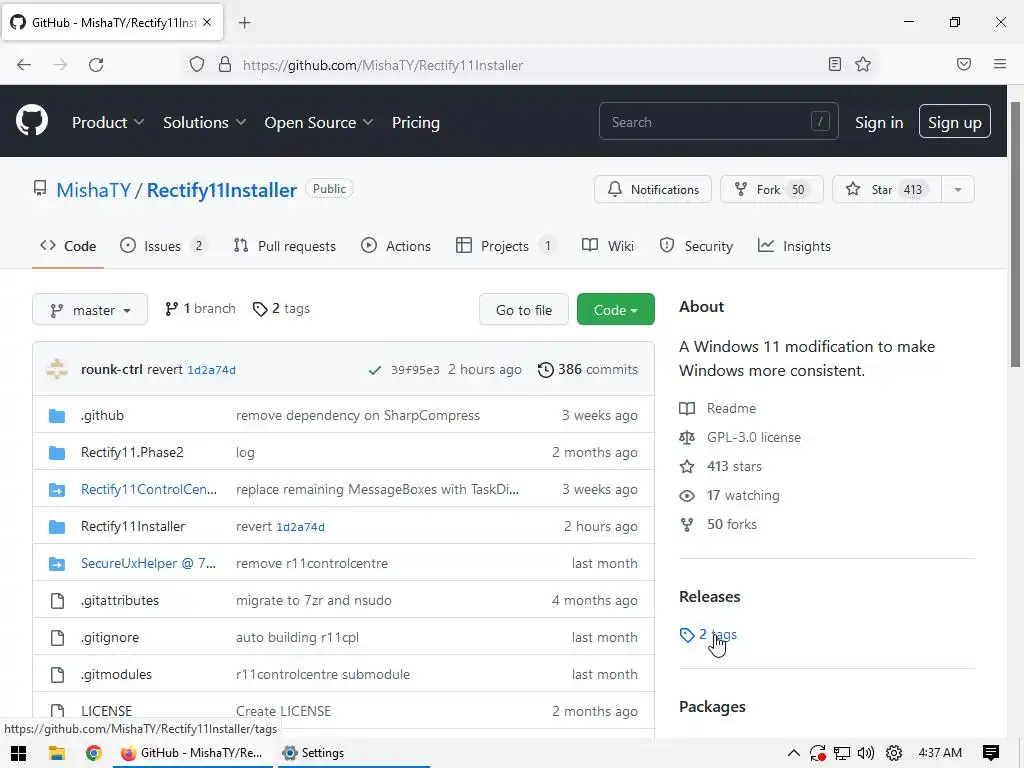Go back with browser back arrow

tap(24, 65)
